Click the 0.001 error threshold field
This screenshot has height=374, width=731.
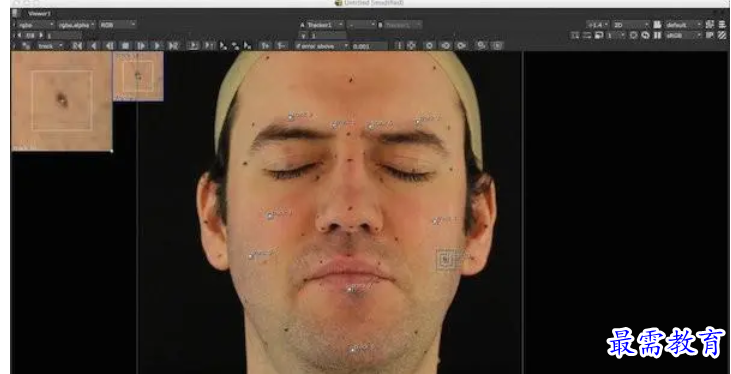tap(369, 46)
